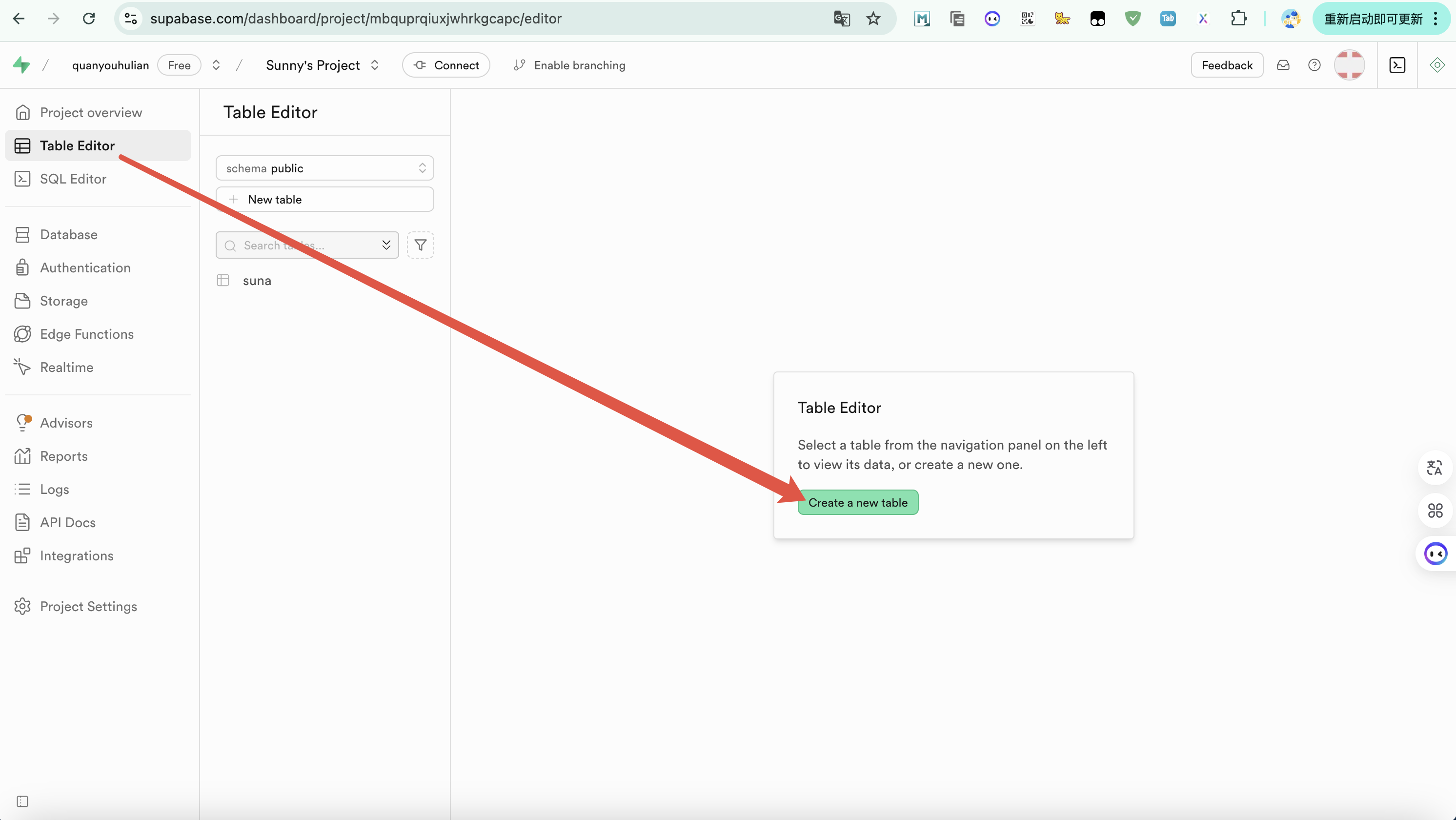Open the inline SQL terminal icon
The image size is (1456, 820).
pos(1397,65)
